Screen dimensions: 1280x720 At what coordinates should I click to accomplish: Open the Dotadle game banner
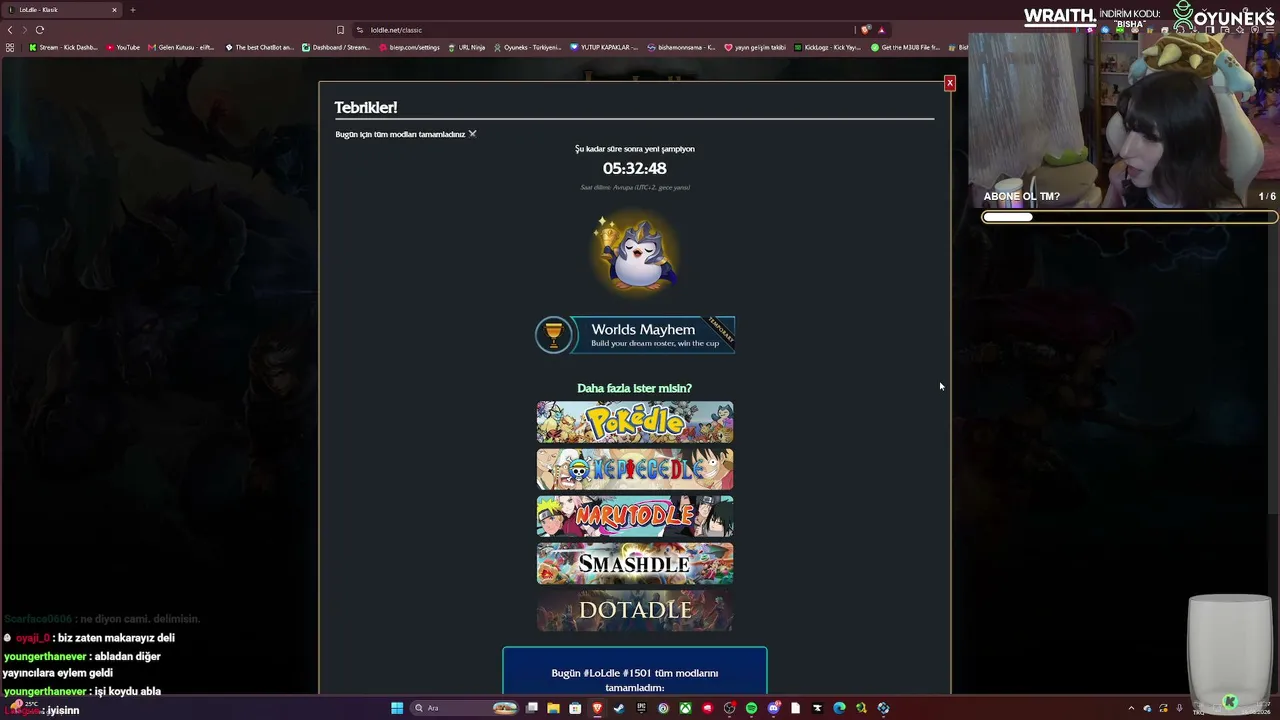635,610
